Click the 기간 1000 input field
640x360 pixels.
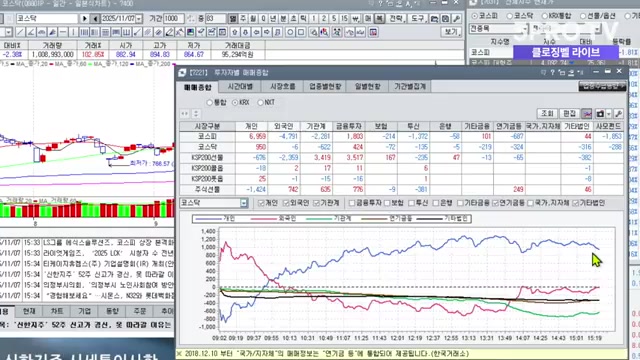point(173,18)
